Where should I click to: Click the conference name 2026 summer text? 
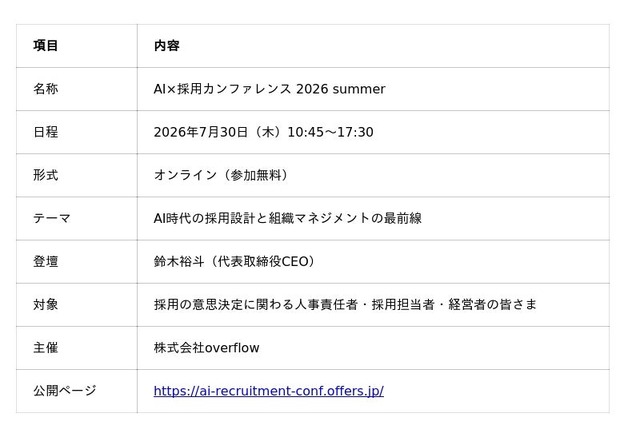click(269, 89)
